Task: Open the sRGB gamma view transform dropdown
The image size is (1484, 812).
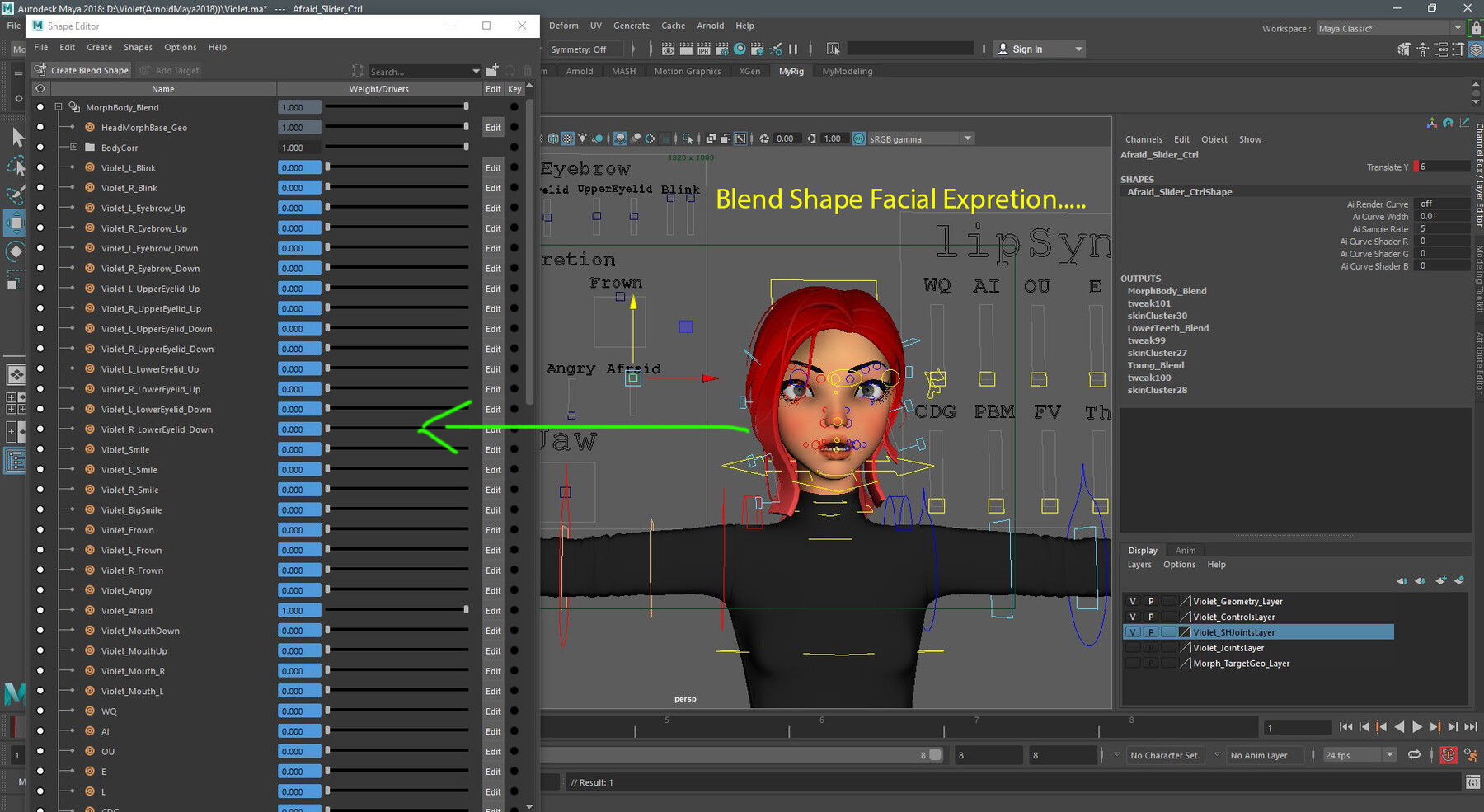Action: point(967,138)
